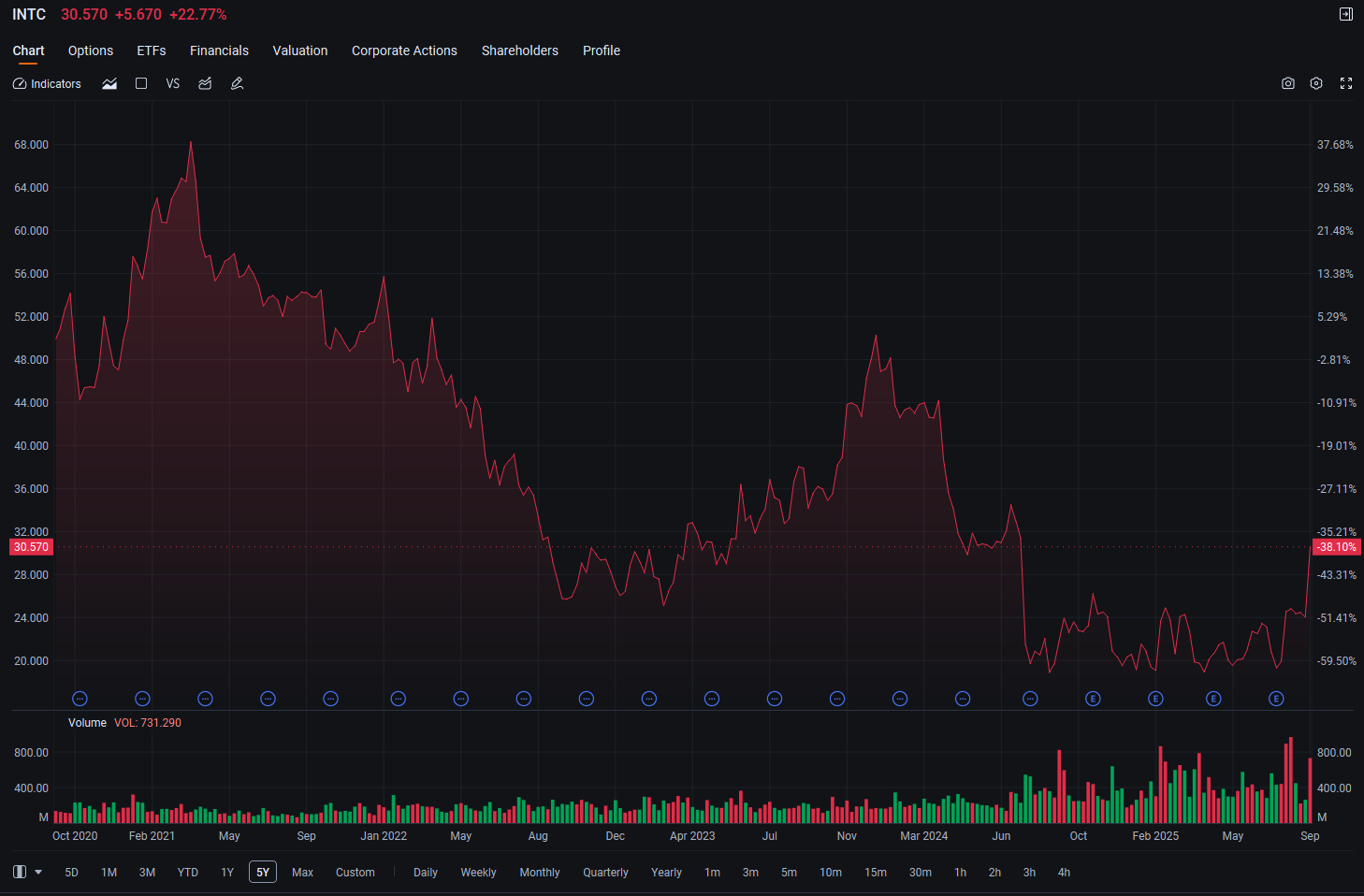Click the side-panel collapse icon in the top-right corner

tap(1346, 14)
